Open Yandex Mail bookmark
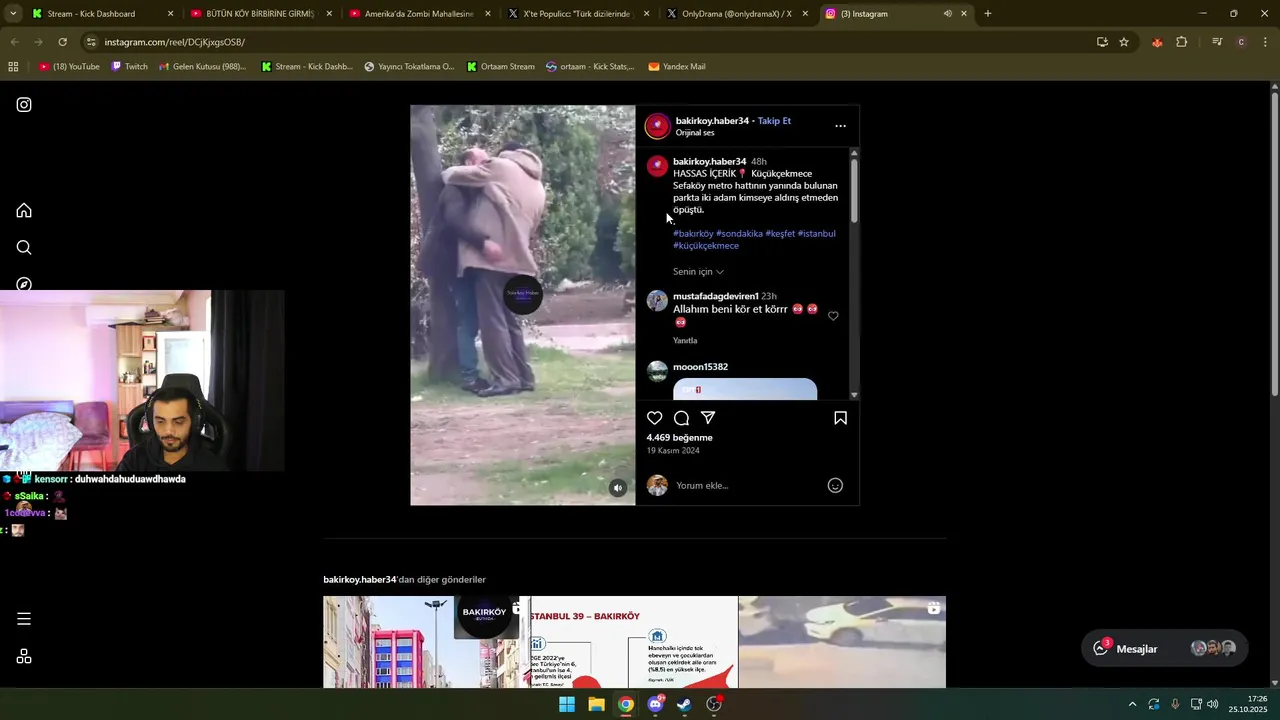 677,67
